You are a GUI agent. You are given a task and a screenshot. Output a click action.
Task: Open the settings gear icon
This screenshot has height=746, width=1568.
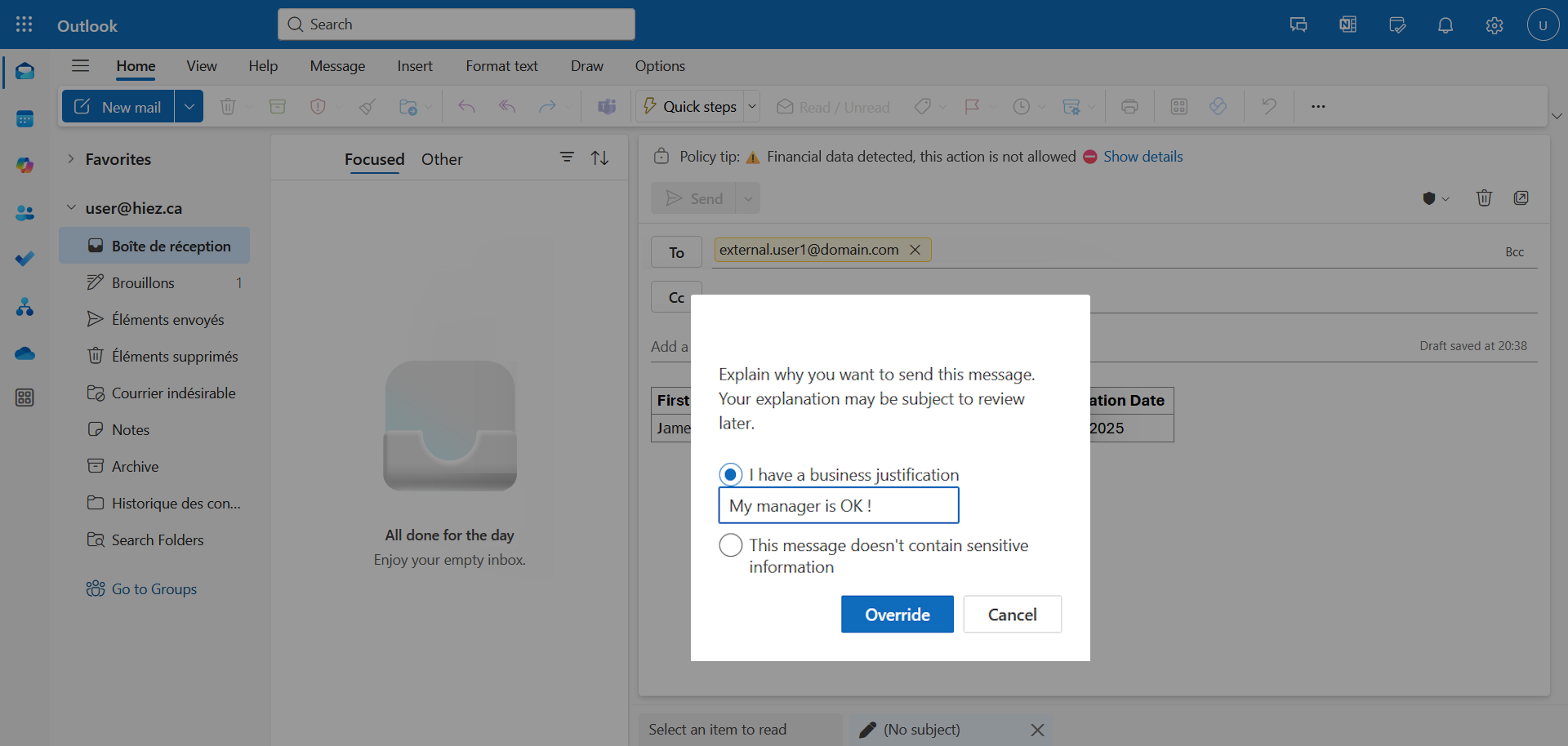(1494, 25)
